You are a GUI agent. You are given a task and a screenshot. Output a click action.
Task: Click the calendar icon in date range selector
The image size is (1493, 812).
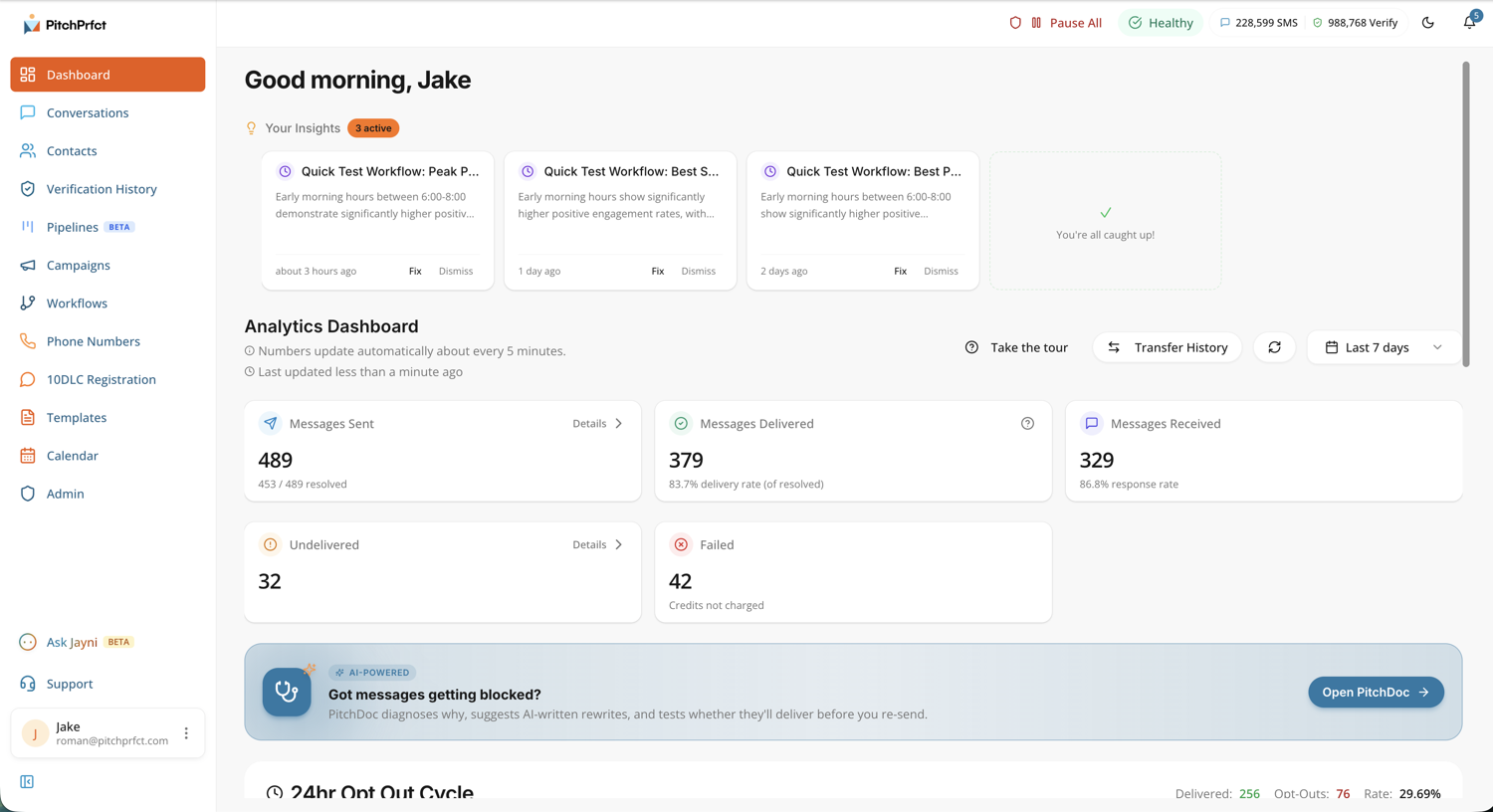pyautogui.click(x=1332, y=347)
